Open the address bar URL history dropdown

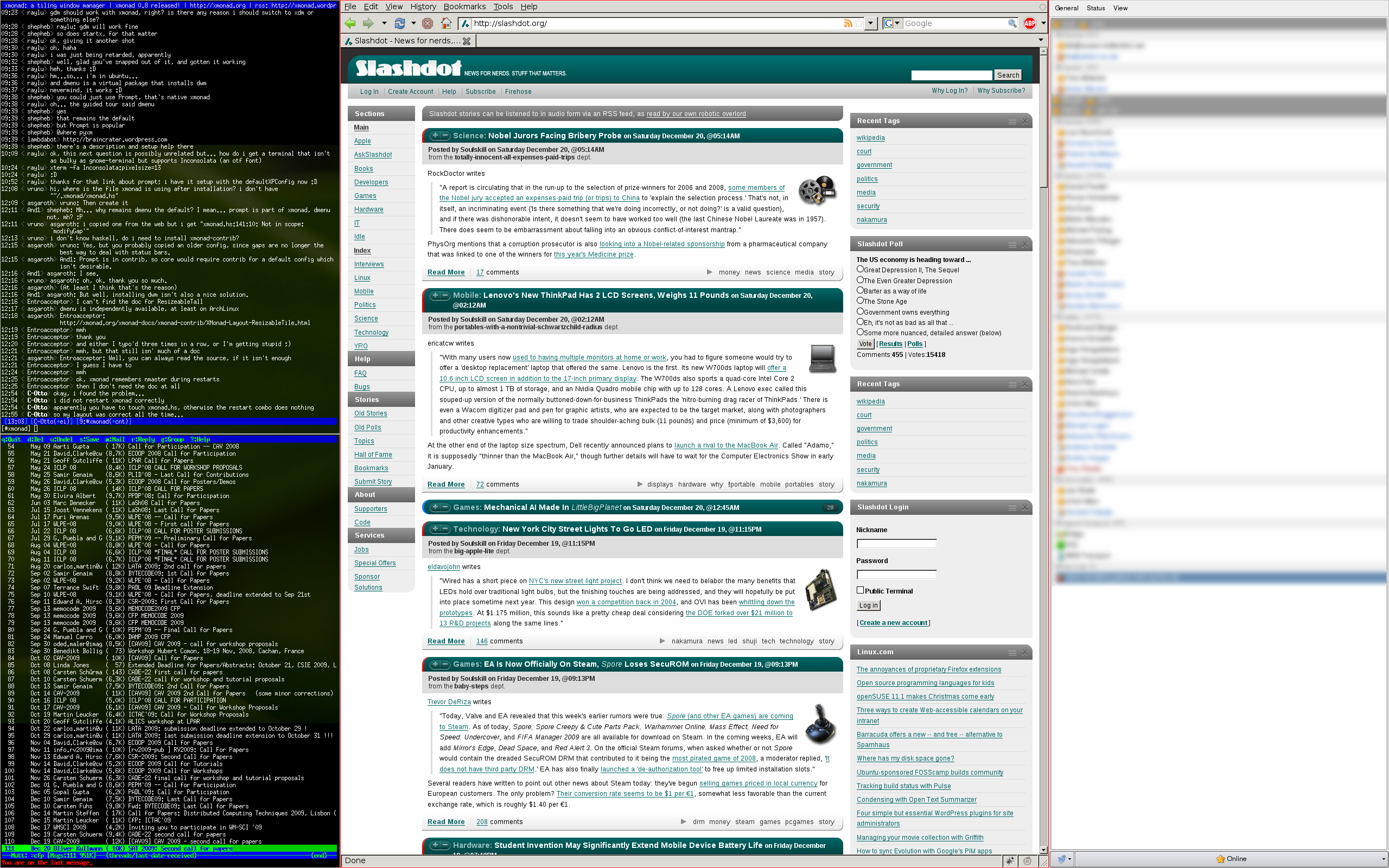point(871,23)
